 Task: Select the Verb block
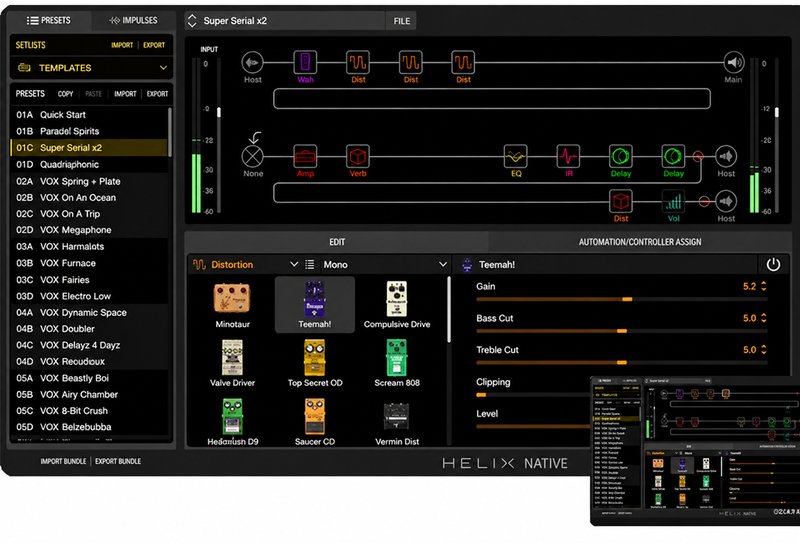click(x=358, y=156)
